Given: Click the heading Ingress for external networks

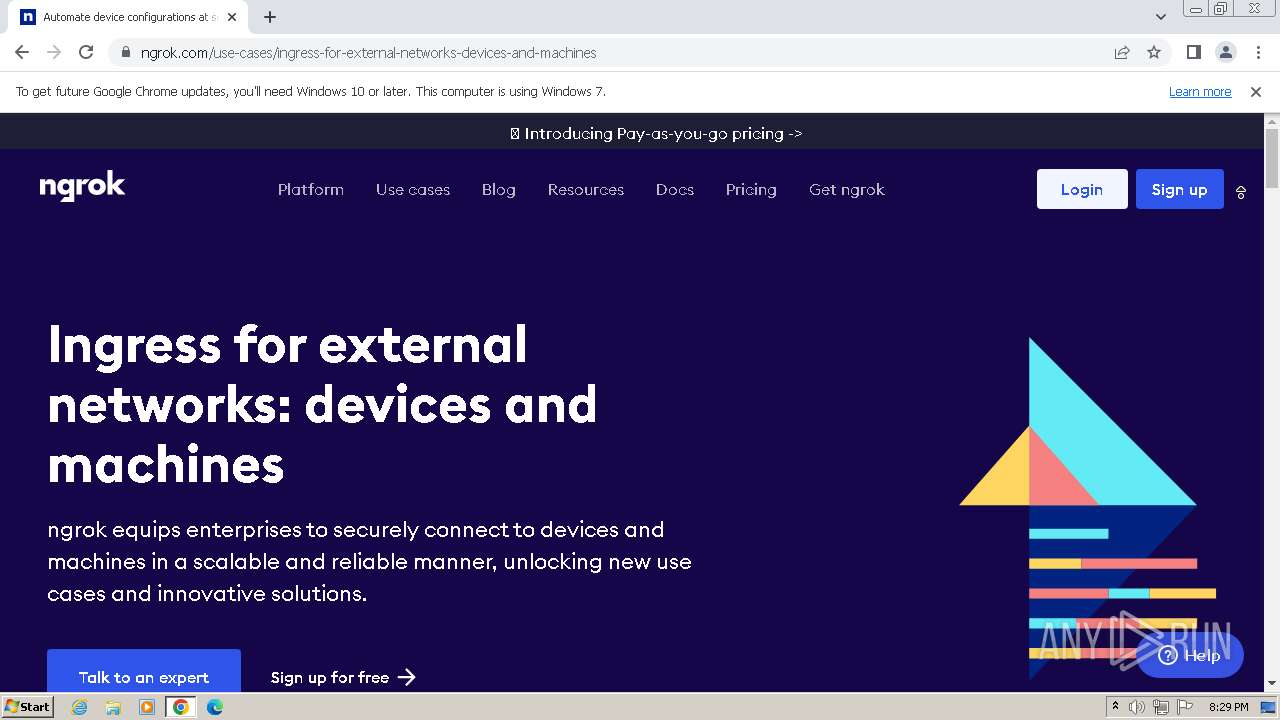Looking at the screenshot, I should coord(322,404).
